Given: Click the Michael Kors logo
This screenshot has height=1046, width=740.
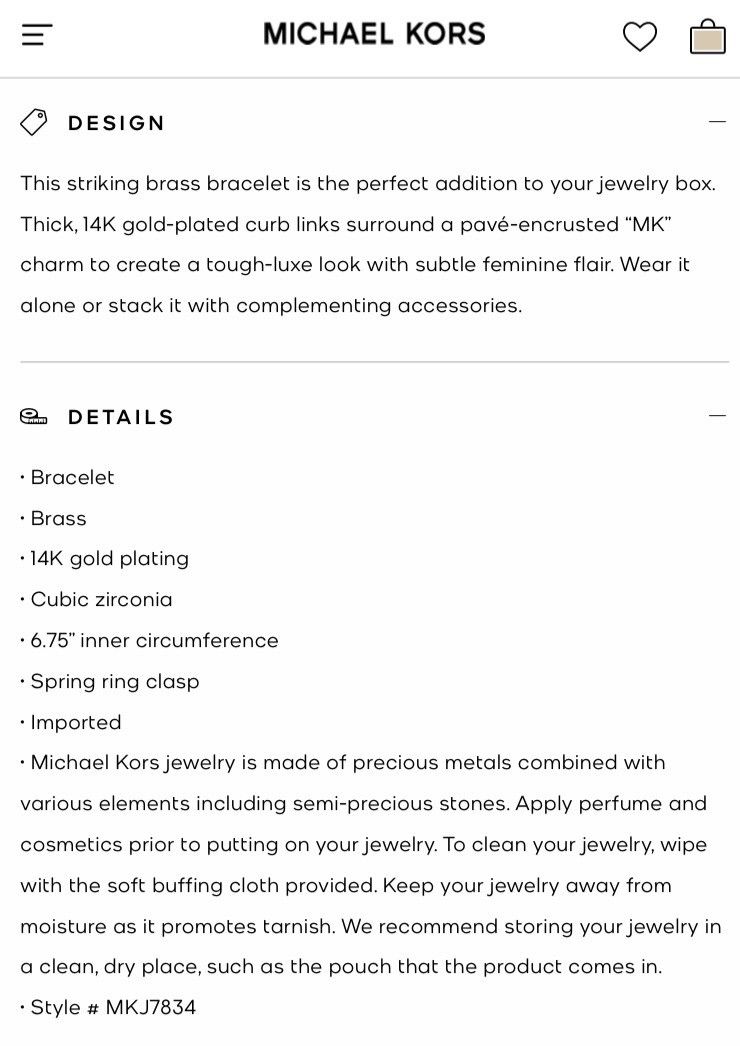Looking at the screenshot, I should [x=374, y=34].
